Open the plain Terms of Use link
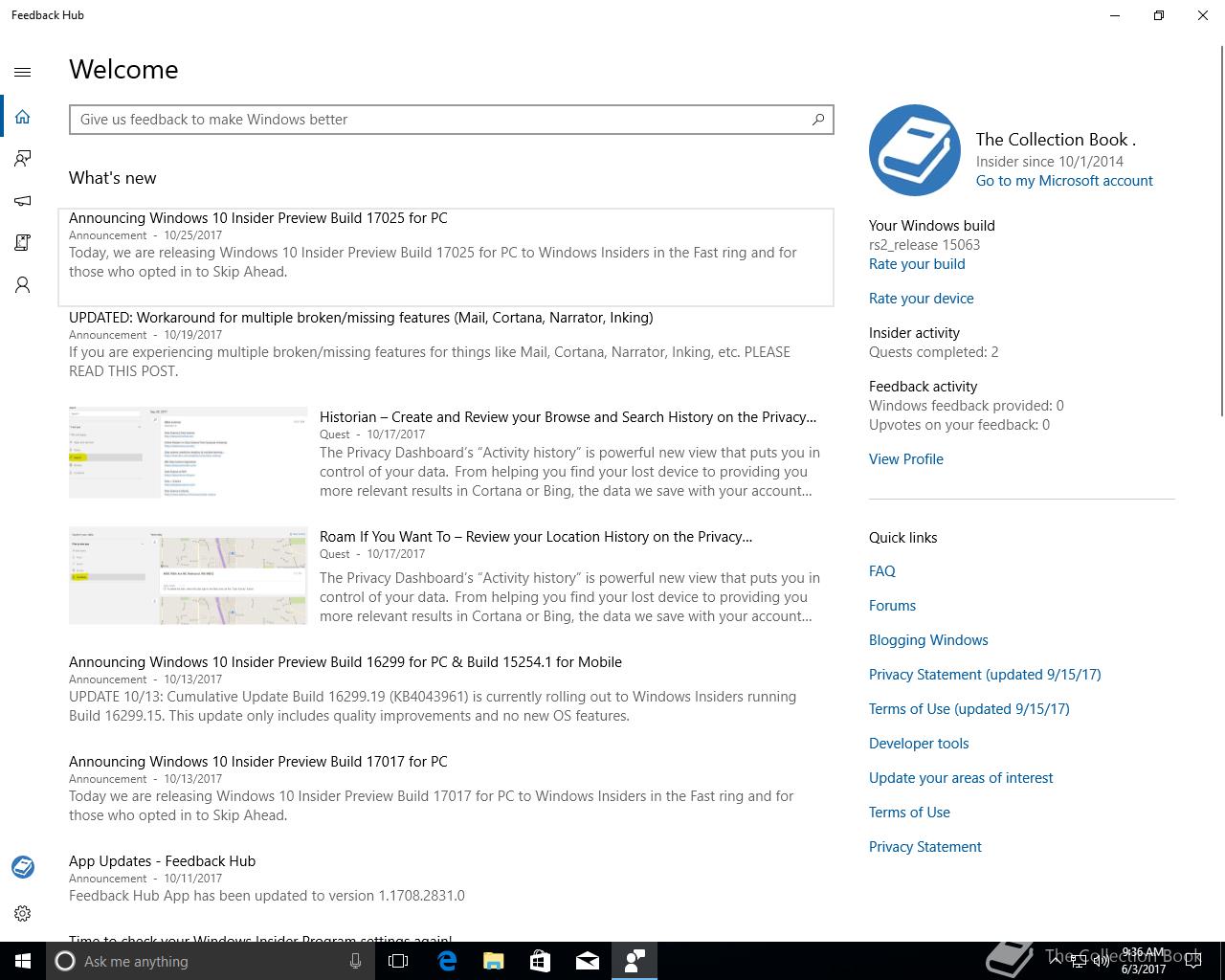 (909, 813)
